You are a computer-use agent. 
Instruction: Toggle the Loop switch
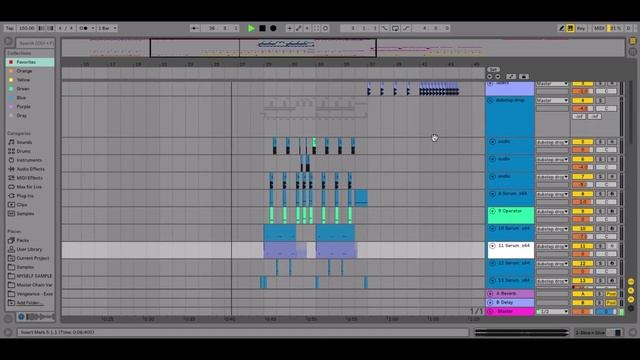click(395, 28)
